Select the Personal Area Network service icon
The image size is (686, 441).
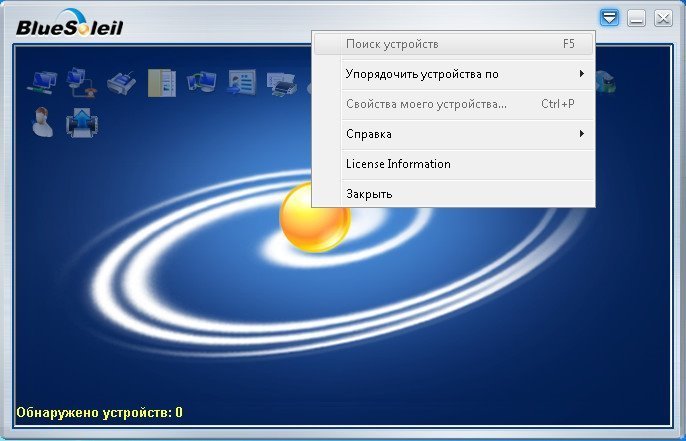point(42,82)
